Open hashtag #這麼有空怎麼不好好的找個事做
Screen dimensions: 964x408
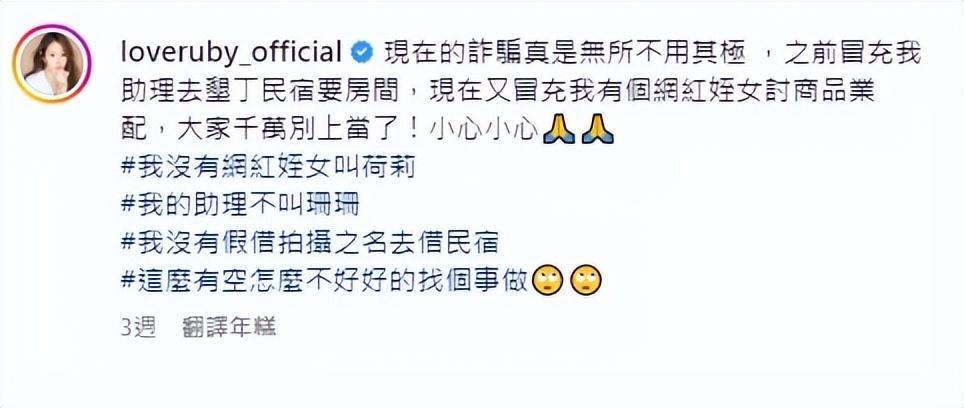pyautogui.click(x=325, y=281)
